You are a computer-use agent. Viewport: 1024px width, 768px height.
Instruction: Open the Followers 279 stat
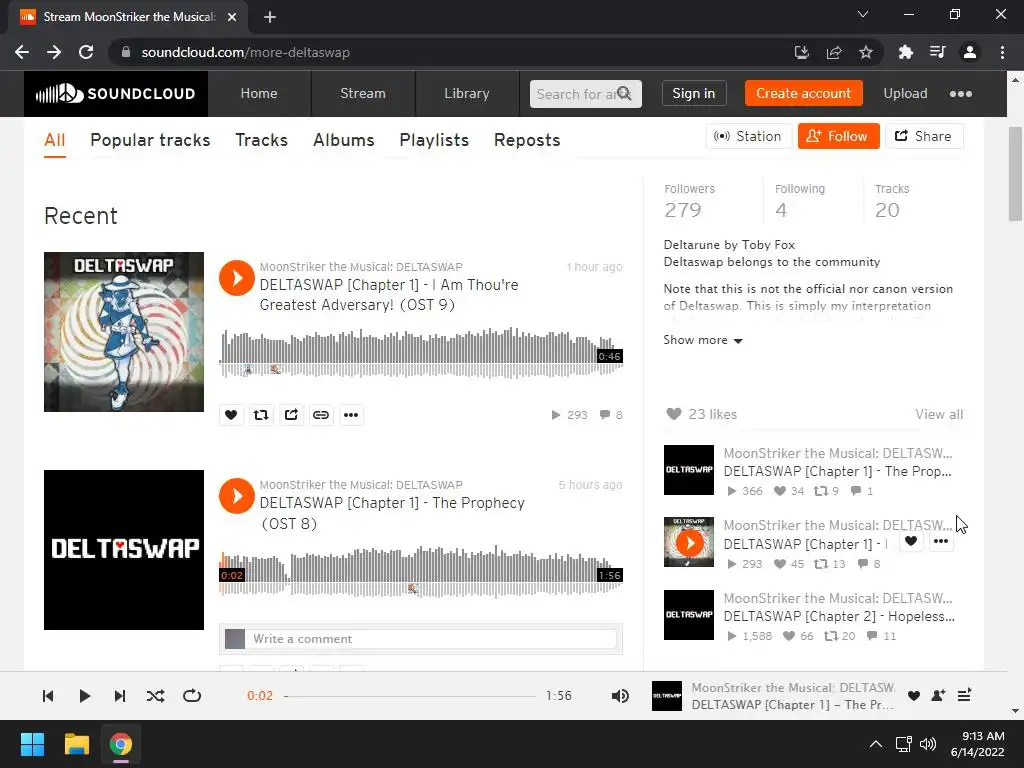coord(689,202)
